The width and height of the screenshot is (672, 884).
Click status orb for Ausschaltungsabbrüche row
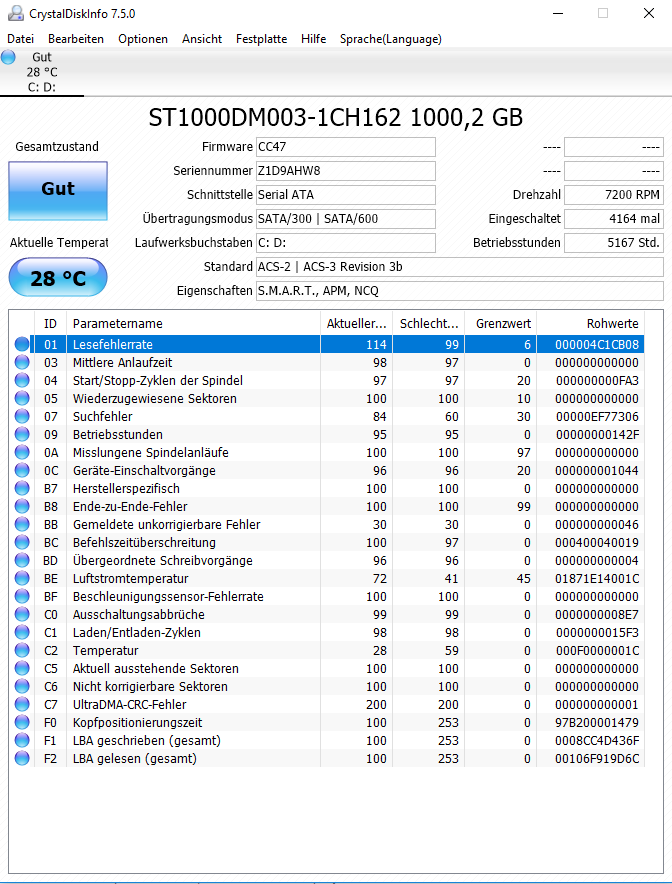tap(22, 614)
